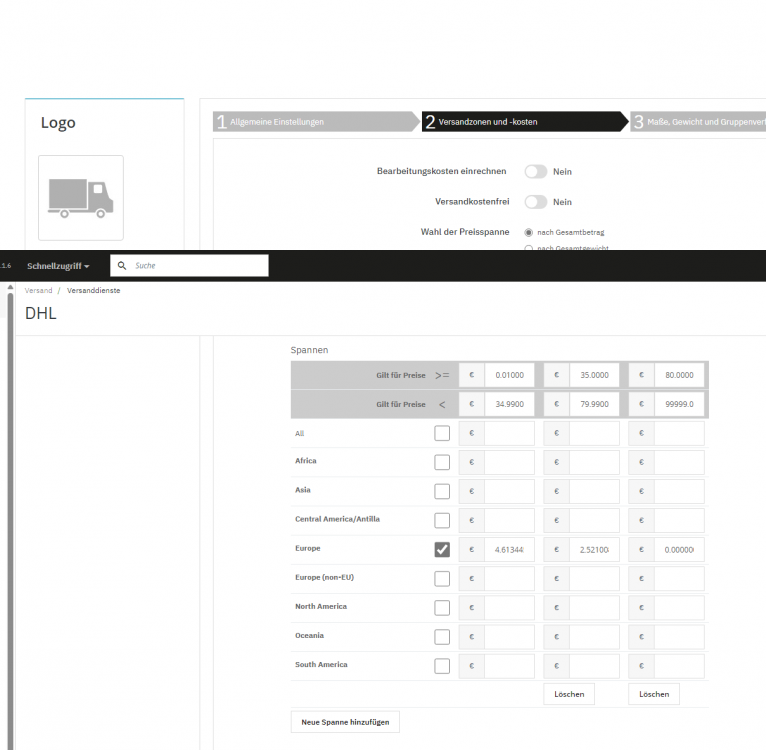
Task: Select step 2 Versandzonen und -kosten tab
Action: [525, 122]
